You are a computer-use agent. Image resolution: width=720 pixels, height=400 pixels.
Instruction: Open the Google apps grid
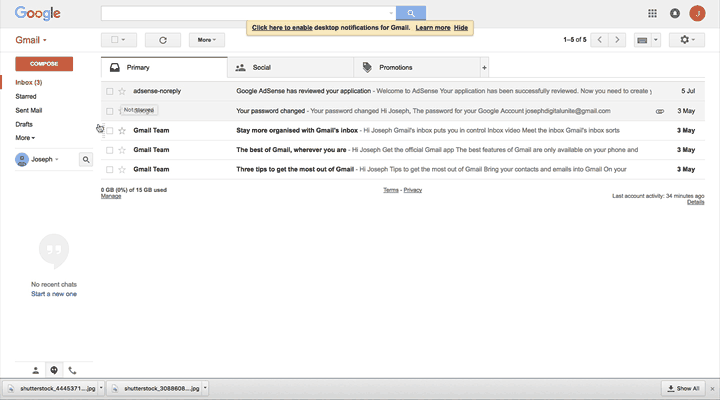[x=652, y=13]
